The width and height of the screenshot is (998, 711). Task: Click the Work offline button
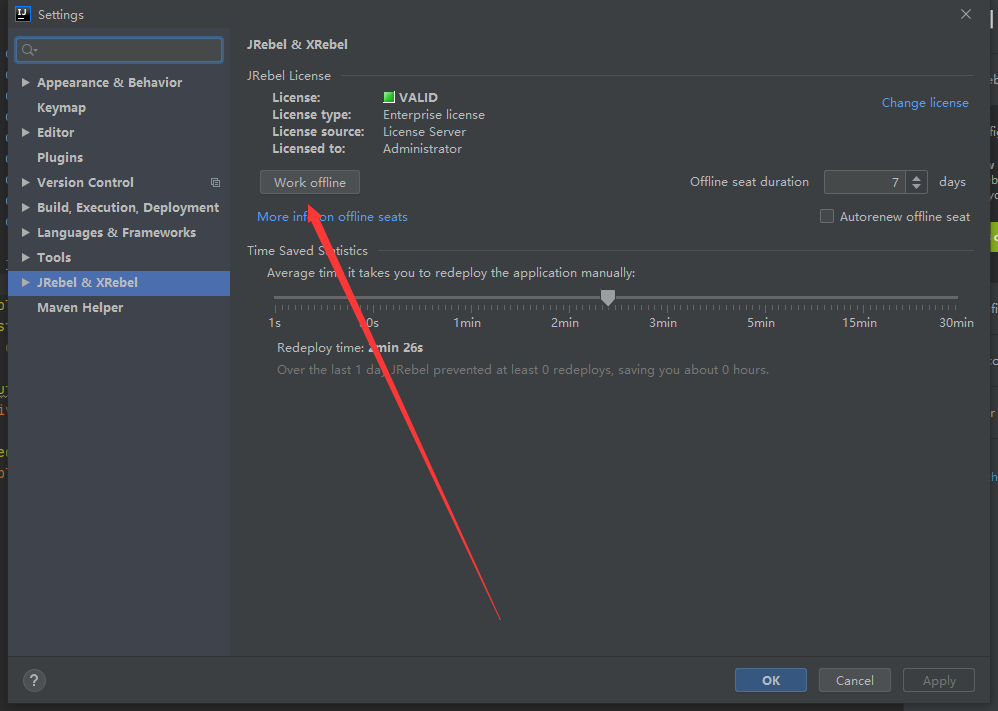click(310, 182)
